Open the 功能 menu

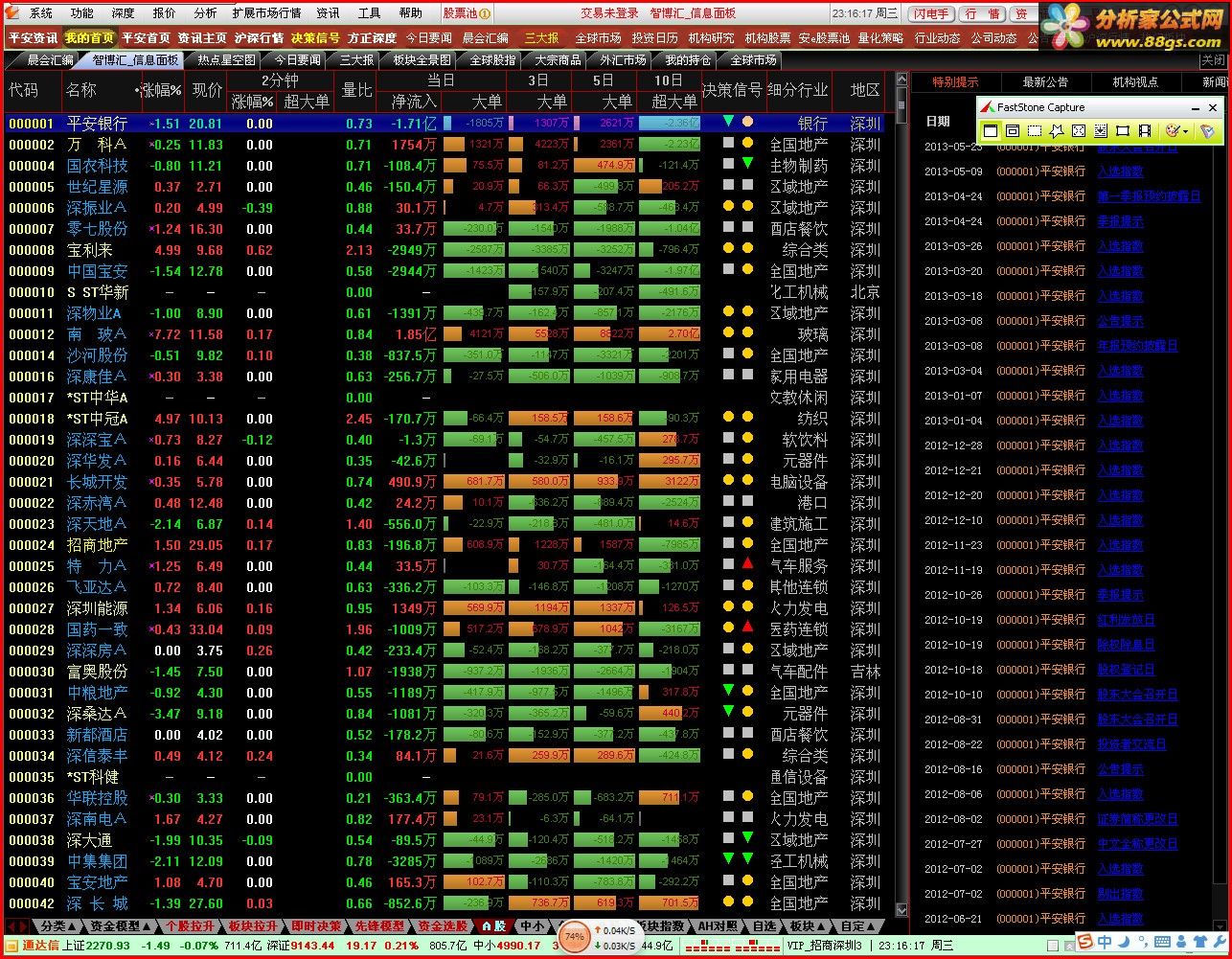click(x=82, y=13)
